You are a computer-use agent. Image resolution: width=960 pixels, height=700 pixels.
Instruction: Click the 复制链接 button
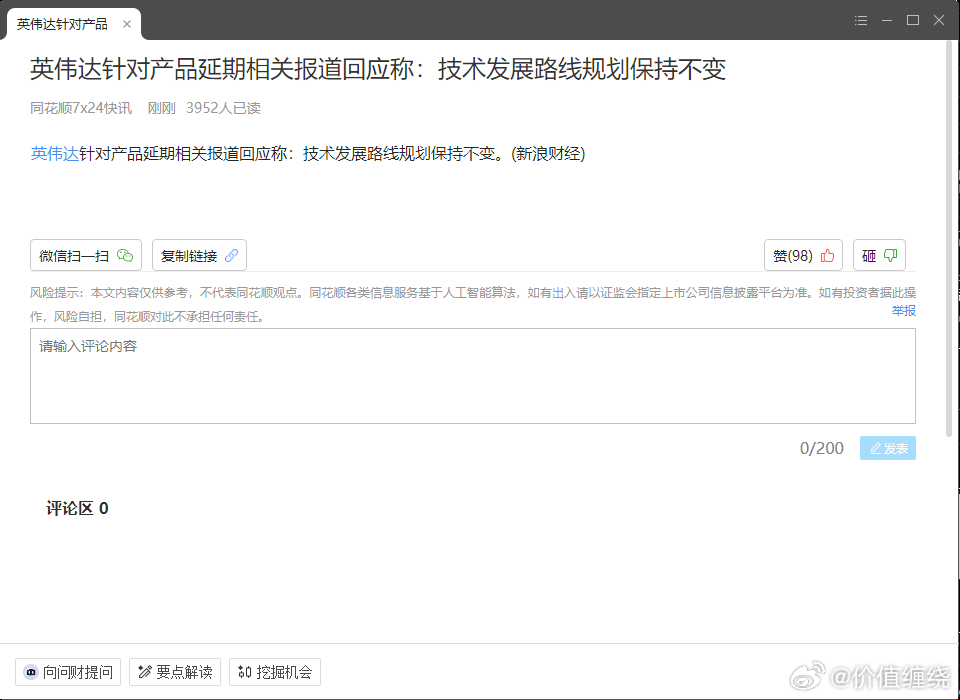pyautogui.click(x=199, y=255)
